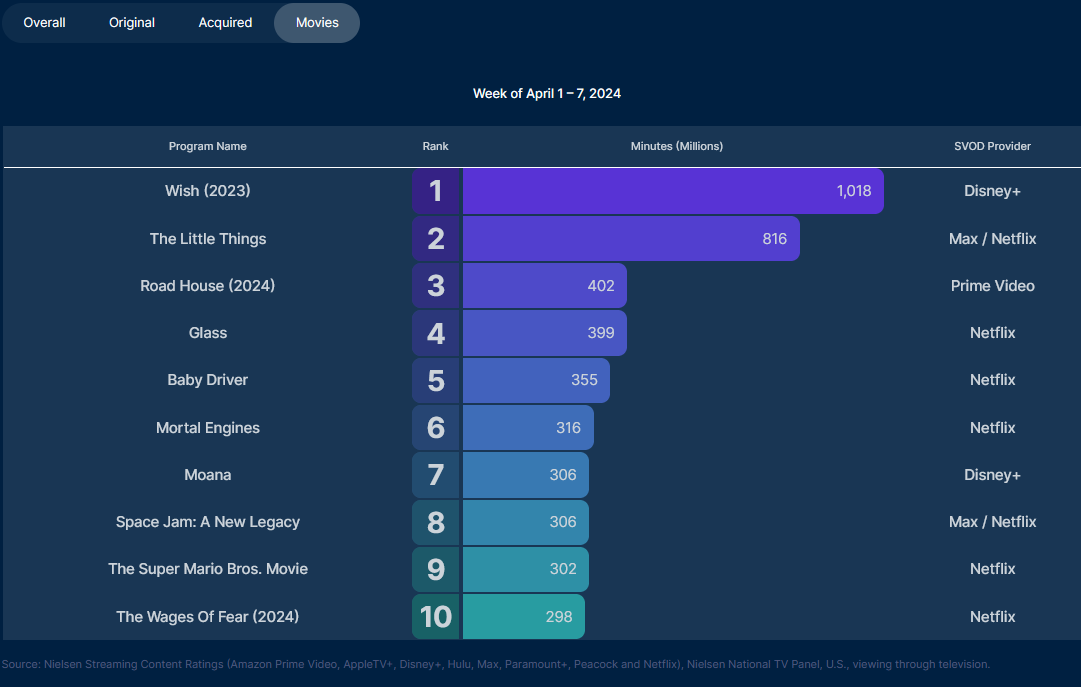Click the Program Name column header

click(207, 146)
